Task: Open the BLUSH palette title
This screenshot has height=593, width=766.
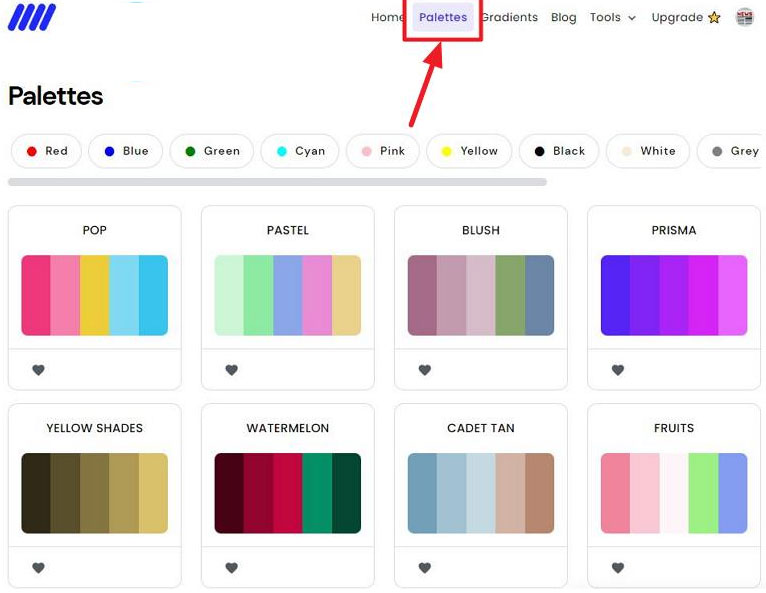Action: pos(481,230)
